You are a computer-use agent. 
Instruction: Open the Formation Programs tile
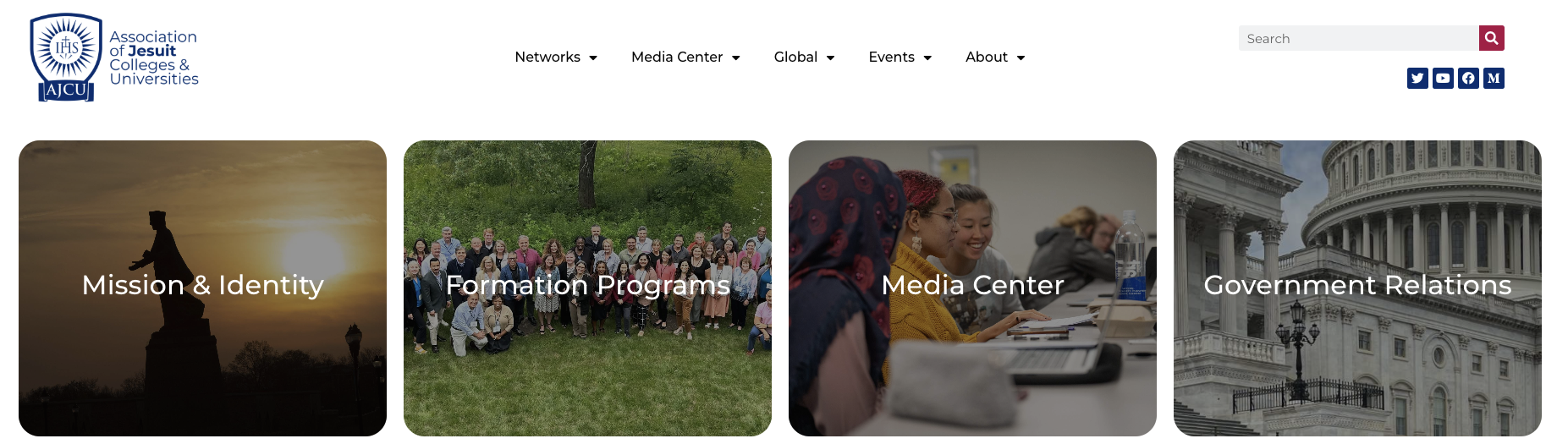coord(587,288)
